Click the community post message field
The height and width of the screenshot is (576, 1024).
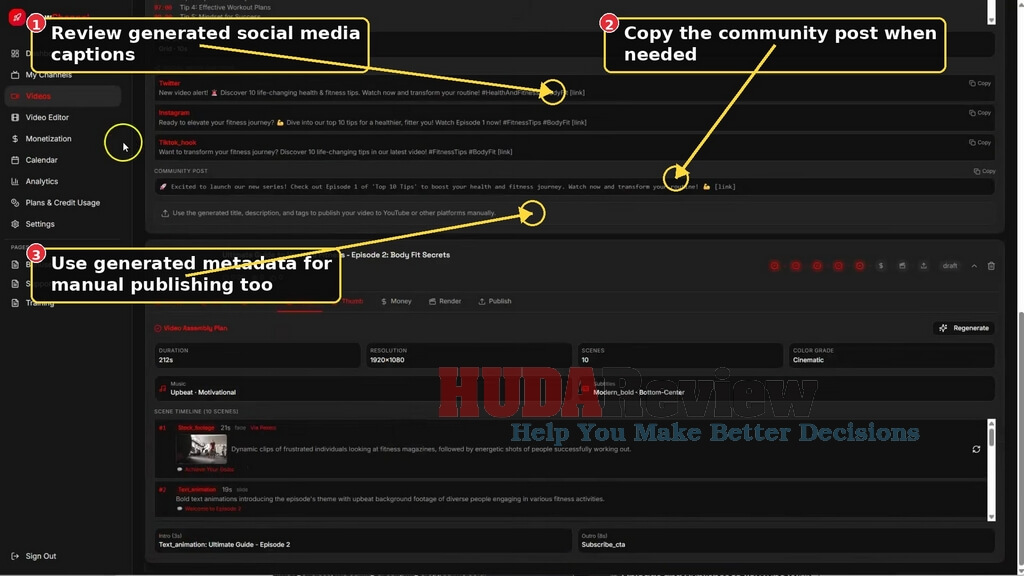point(574,187)
